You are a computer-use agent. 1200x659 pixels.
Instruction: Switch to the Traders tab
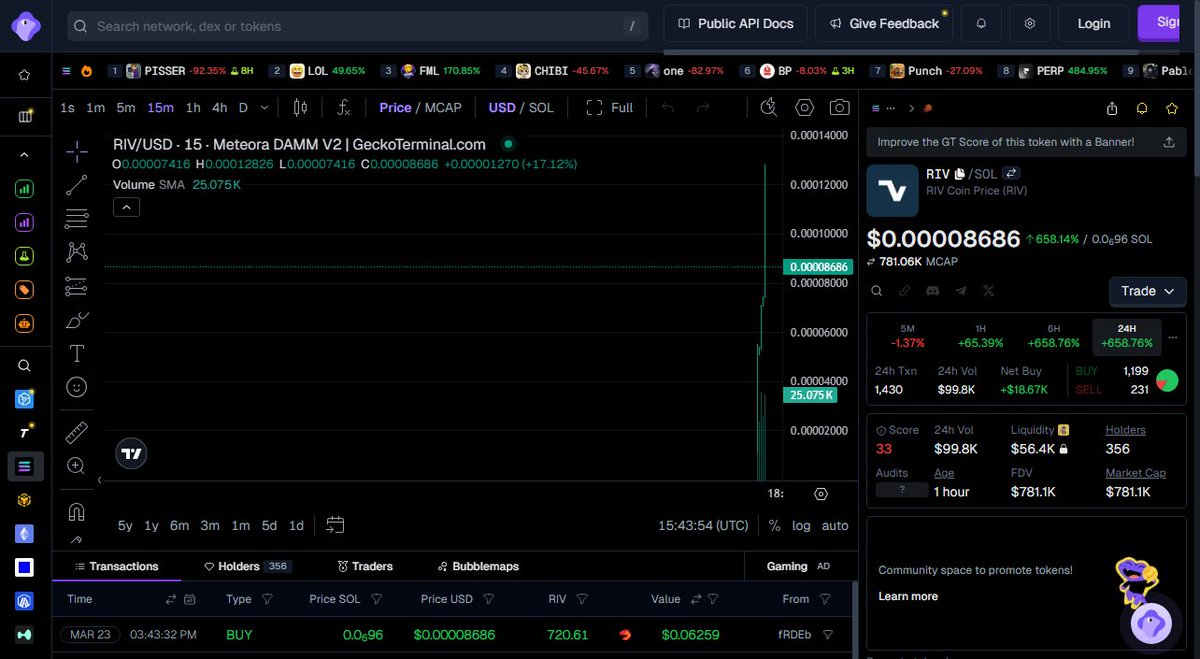[x=365, y=566]
